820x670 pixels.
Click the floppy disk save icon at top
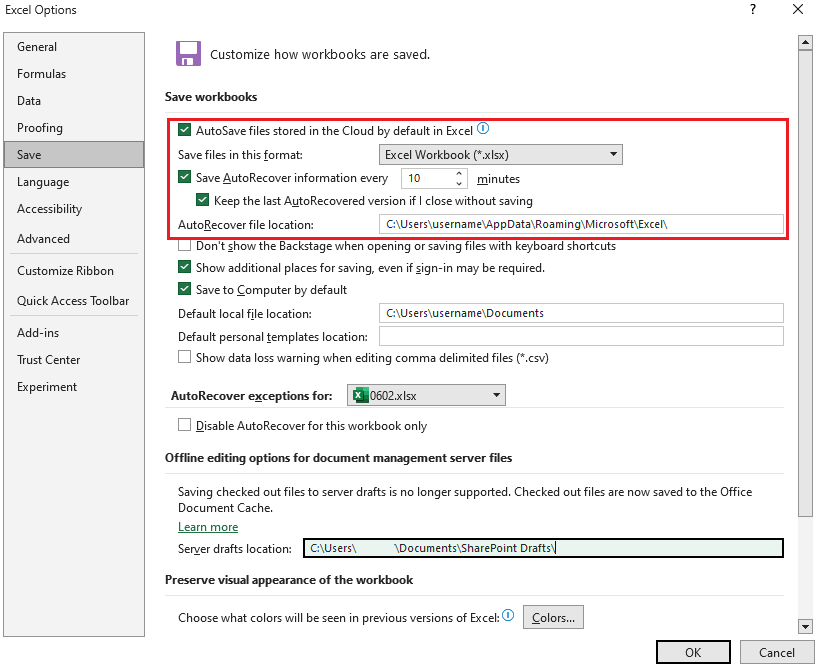point(189,53)
